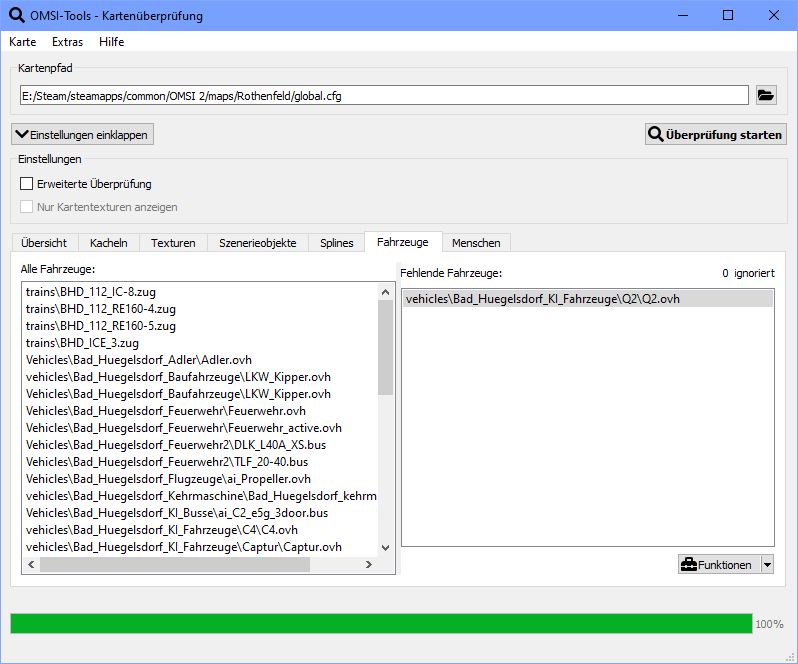
Task: Click the folder browse icon beside map path
Action: point(766,96)
